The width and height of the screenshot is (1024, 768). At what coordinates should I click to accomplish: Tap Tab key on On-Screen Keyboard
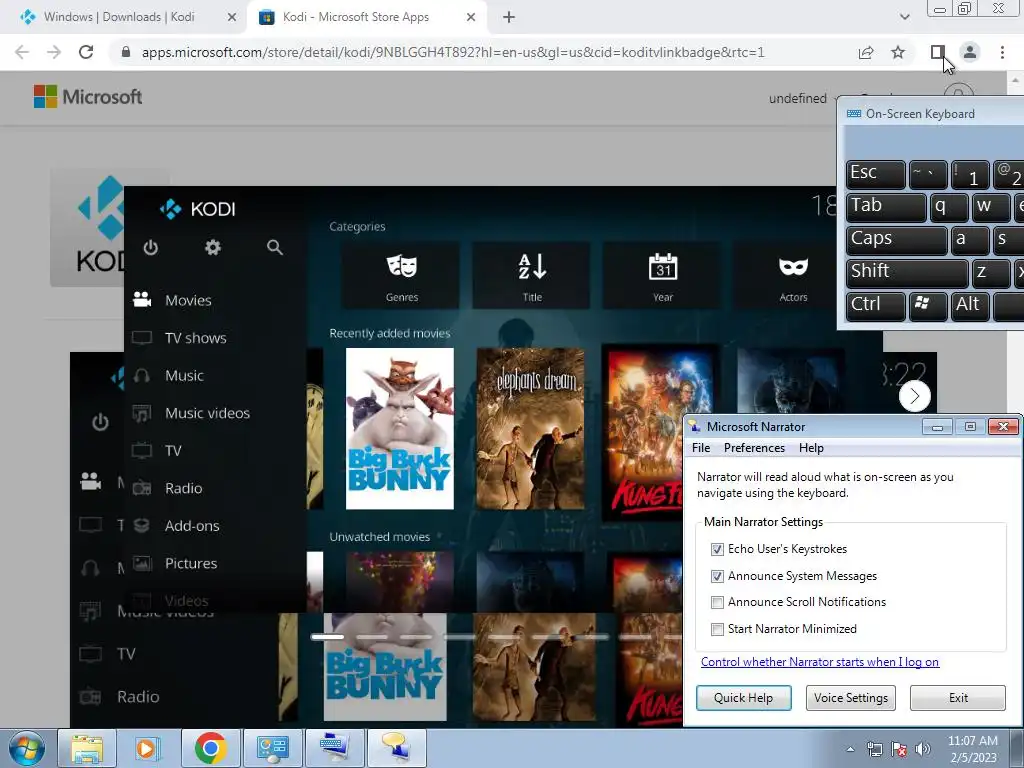click(x=886, y=208)
